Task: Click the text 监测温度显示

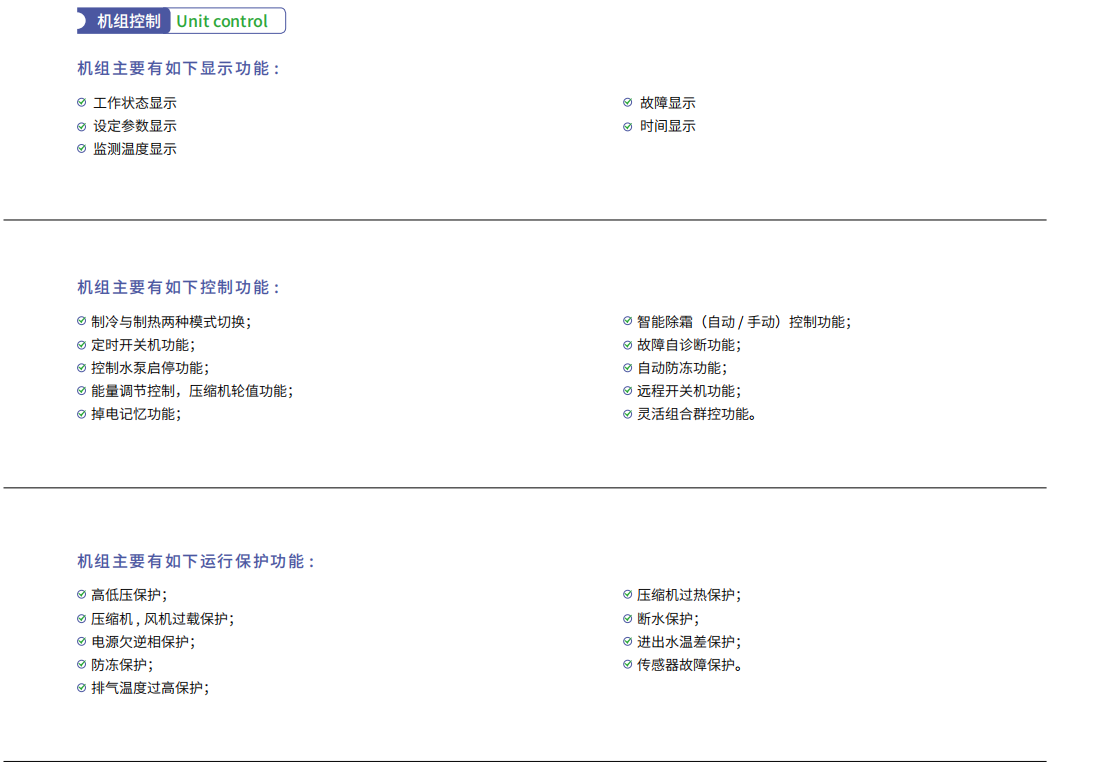Action: (135, 149)
